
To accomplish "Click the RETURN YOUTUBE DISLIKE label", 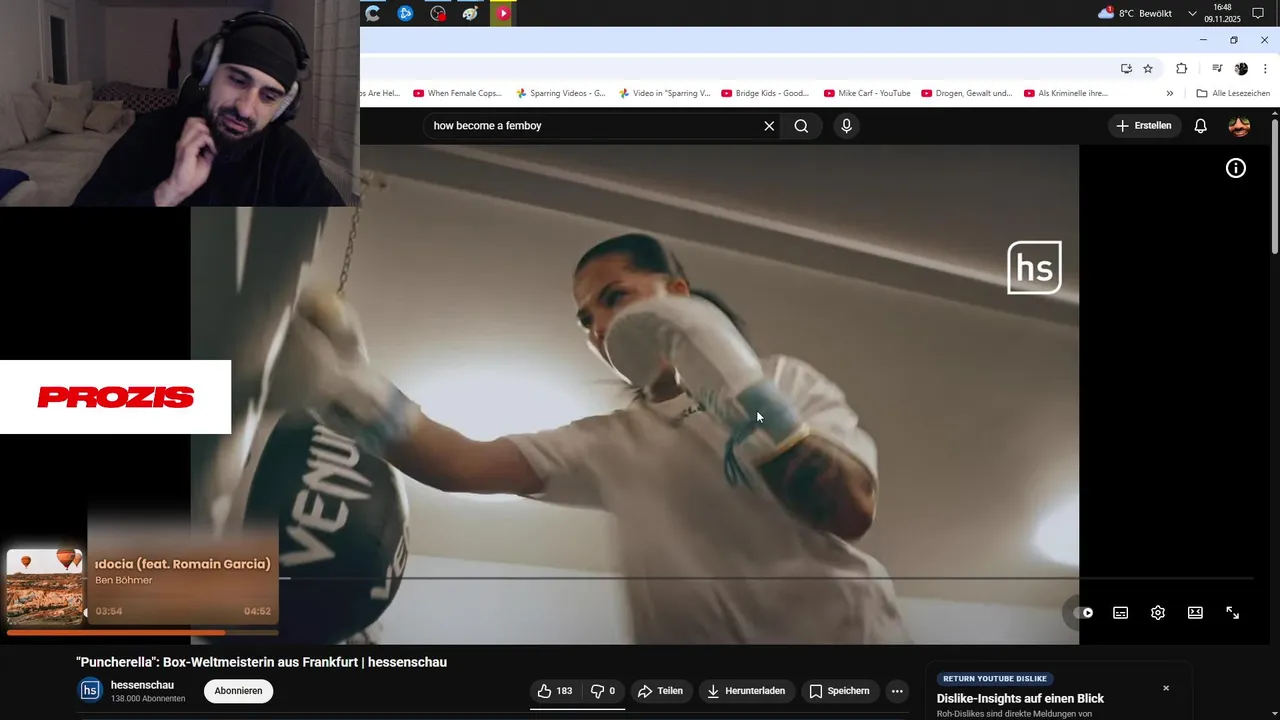I will point(995,679).
